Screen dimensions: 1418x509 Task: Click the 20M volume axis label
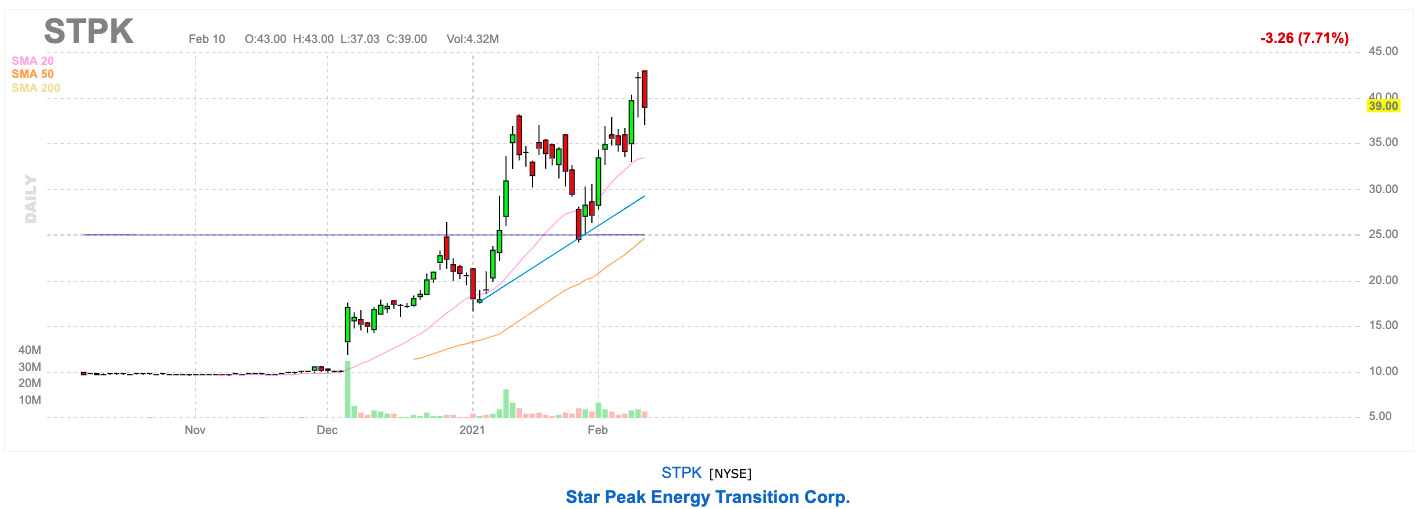tap(29, 383)
